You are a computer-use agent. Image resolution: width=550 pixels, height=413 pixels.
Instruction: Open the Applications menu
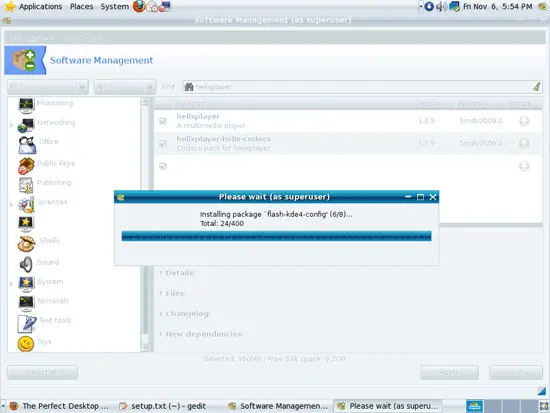(40, 6)
